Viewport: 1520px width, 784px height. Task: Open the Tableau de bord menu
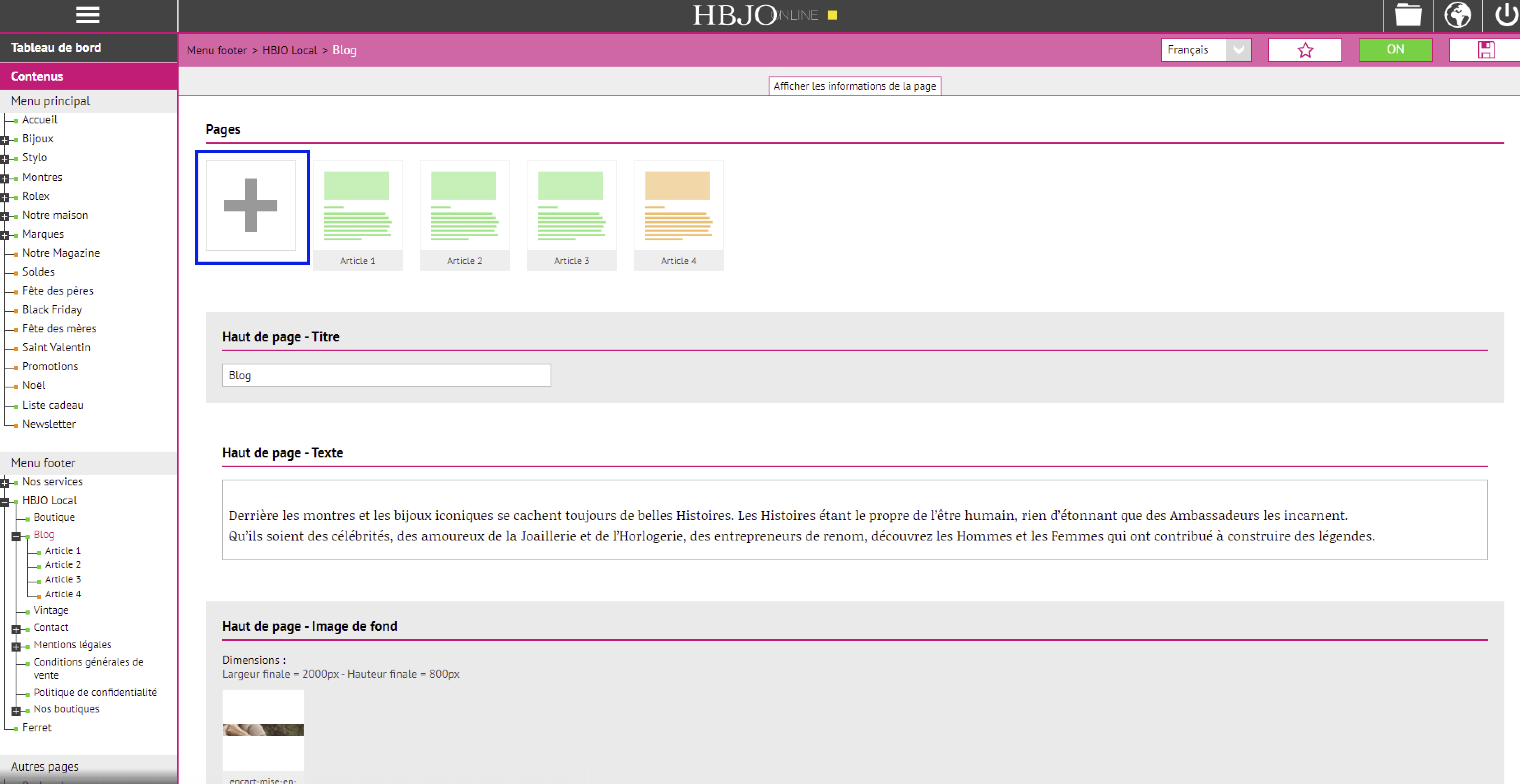click(56, 48)
